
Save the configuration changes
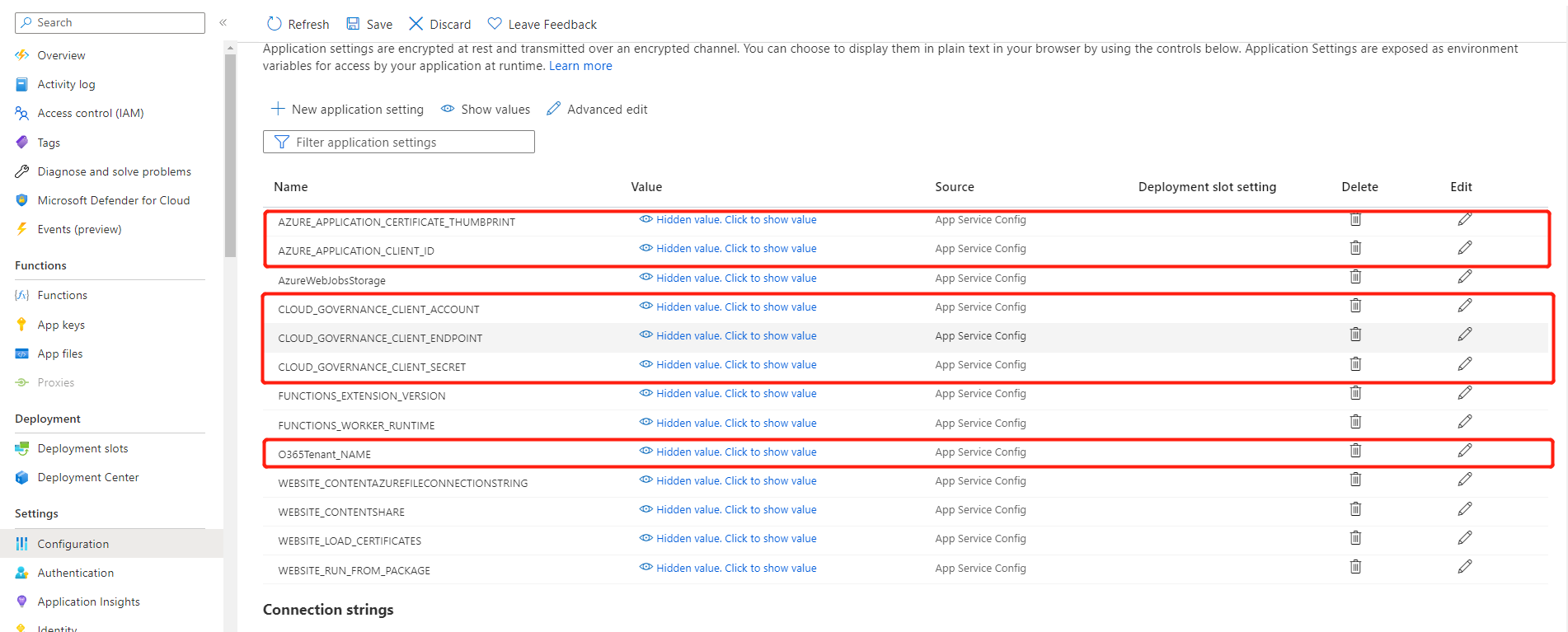click(369, 24)
